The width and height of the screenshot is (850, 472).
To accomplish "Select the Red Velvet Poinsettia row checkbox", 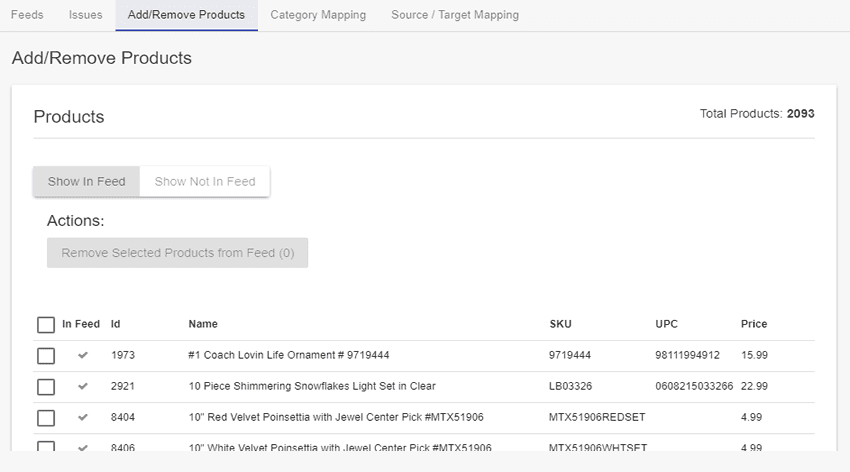I will 46,418.
